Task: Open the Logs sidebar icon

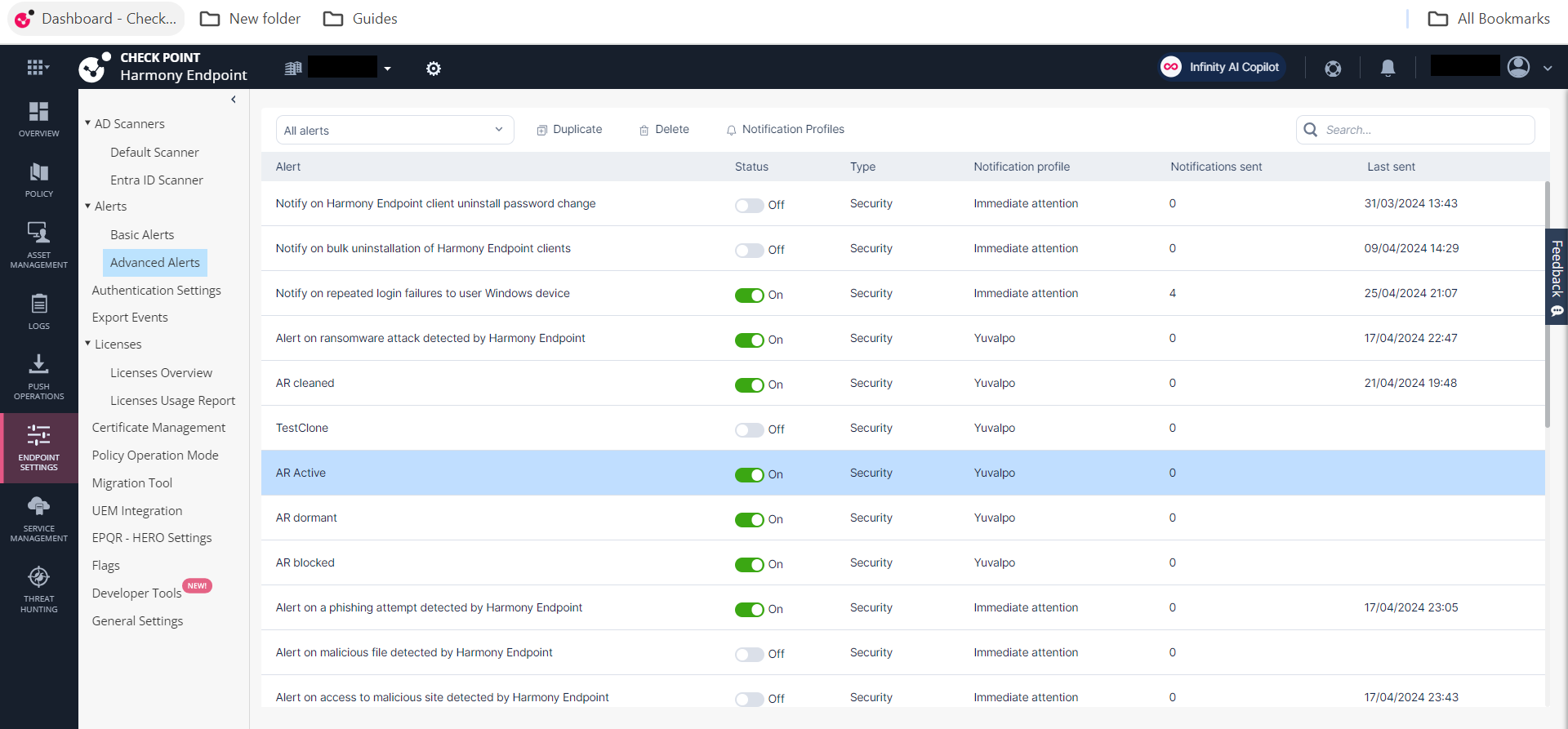Action: click(38, 312)
